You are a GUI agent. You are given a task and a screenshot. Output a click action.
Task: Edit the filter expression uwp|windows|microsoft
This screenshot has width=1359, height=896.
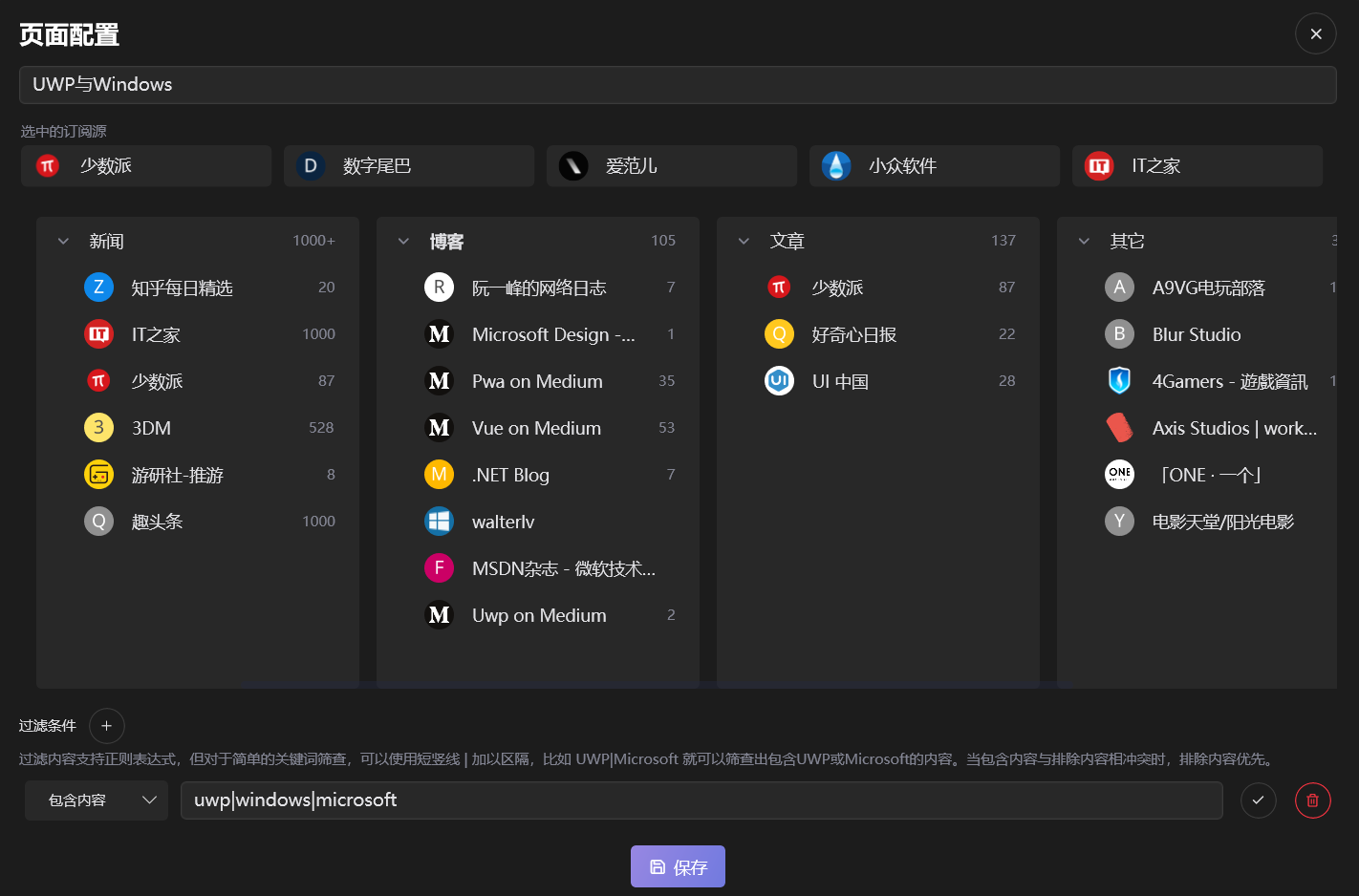click(701, 800)
